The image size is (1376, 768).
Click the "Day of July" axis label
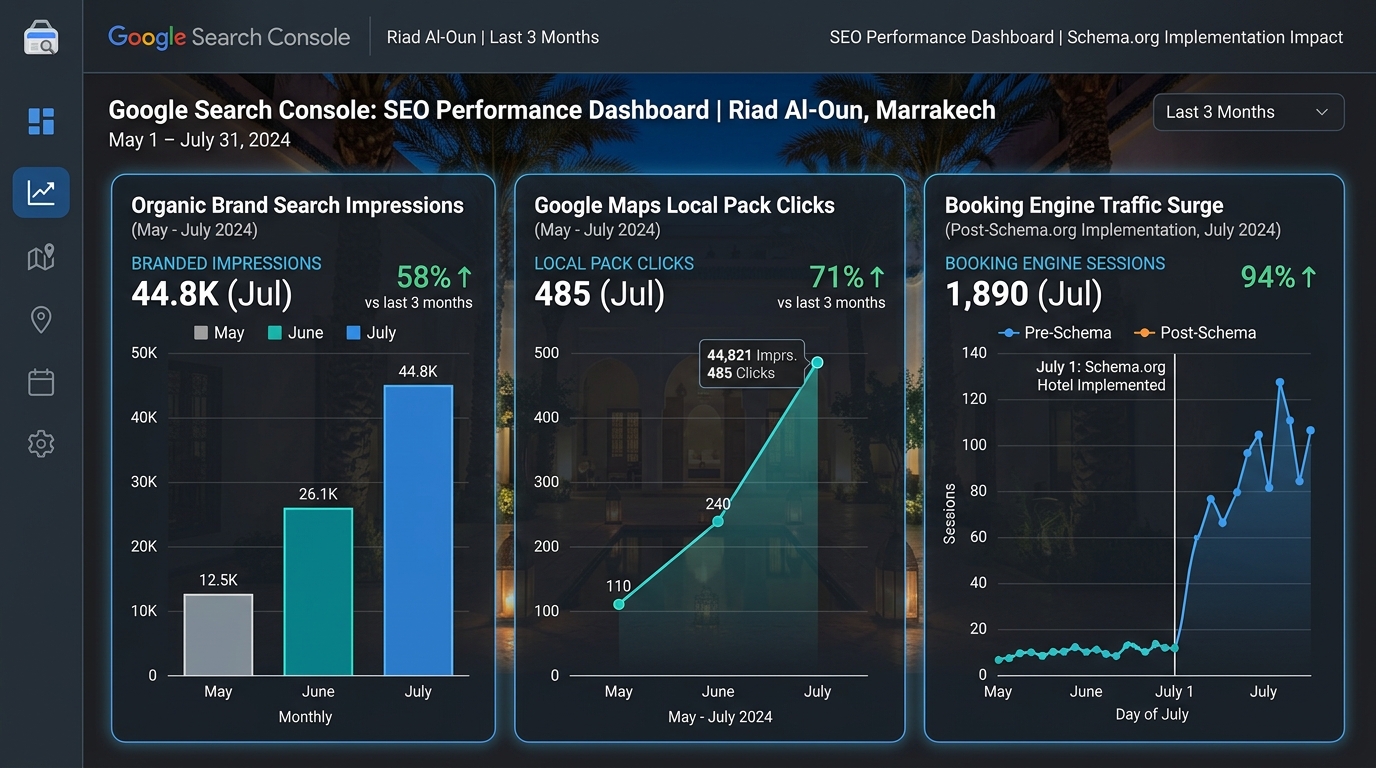1152,715
